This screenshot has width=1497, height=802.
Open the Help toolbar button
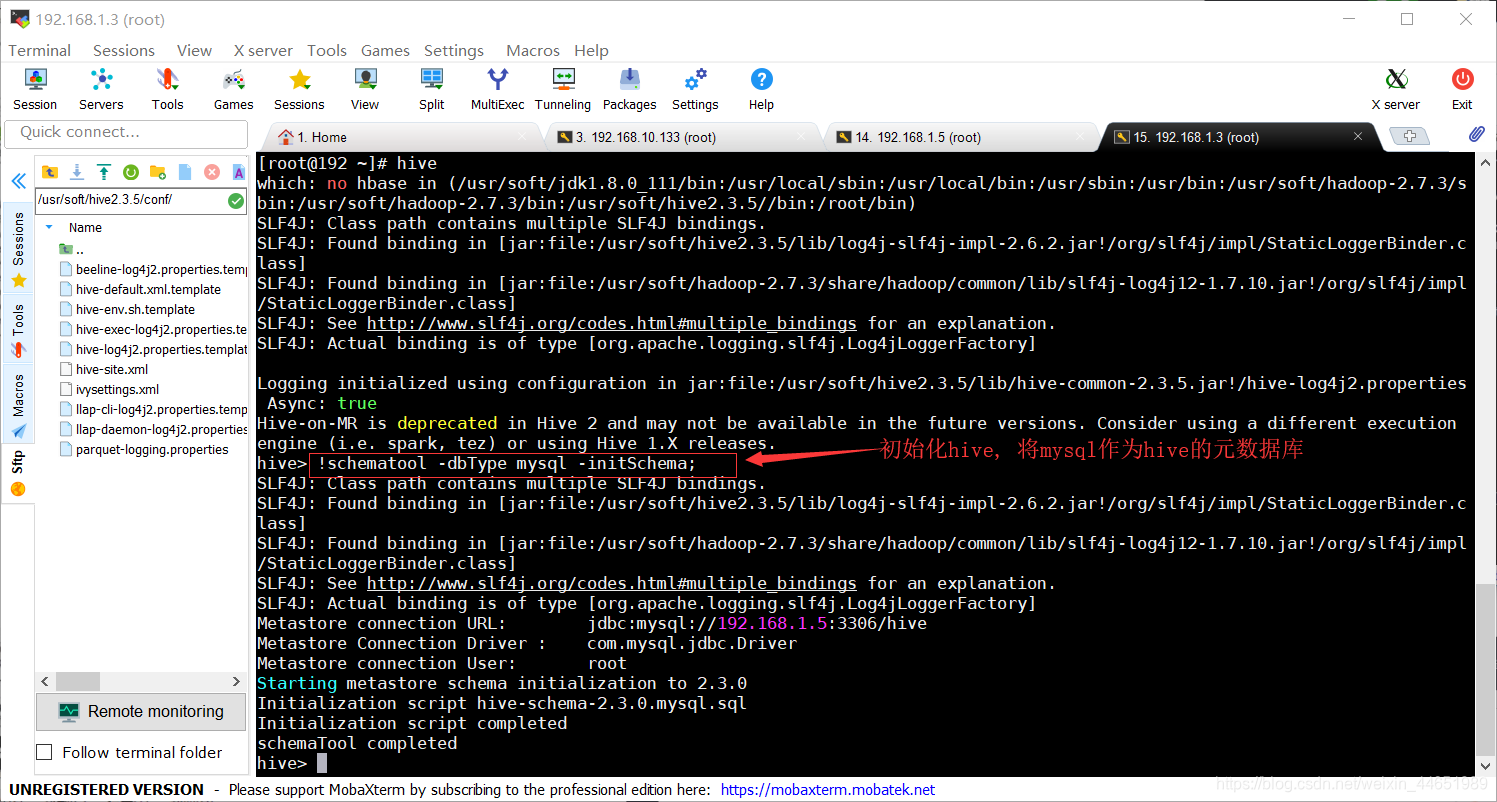(761, 89)
